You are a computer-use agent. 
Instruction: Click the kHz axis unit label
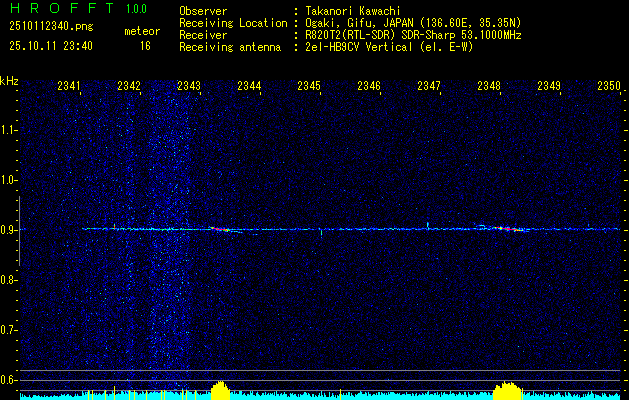(x=9, y=81)
